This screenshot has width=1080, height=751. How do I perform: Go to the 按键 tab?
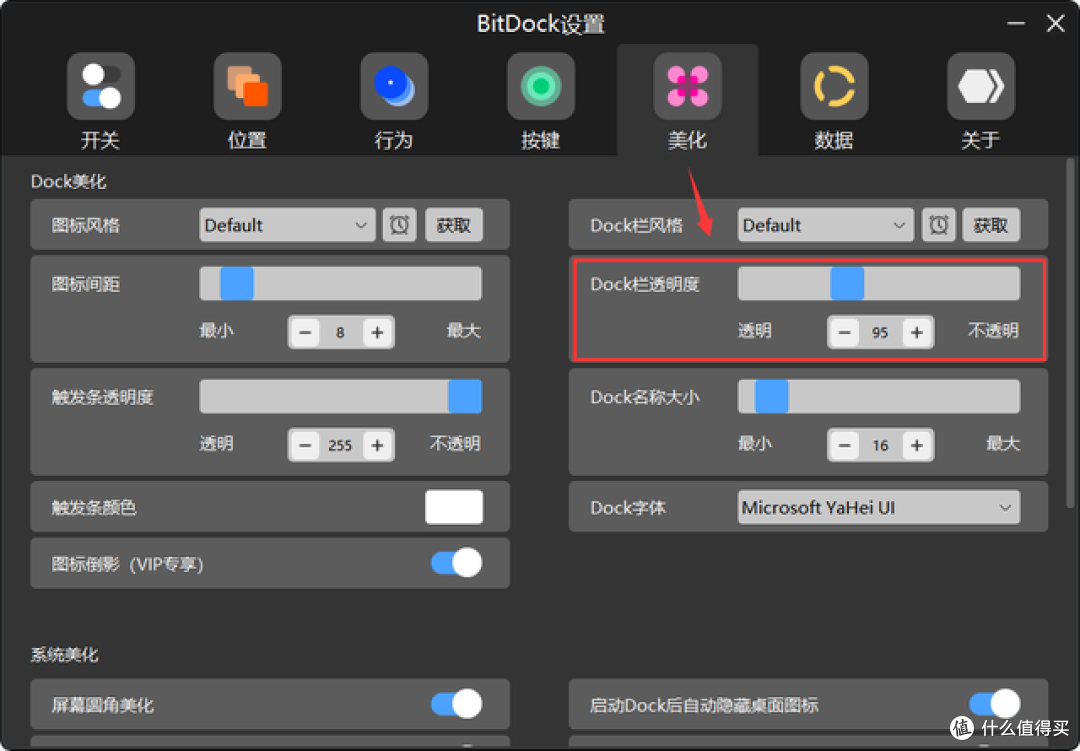(x=541, y=102)
